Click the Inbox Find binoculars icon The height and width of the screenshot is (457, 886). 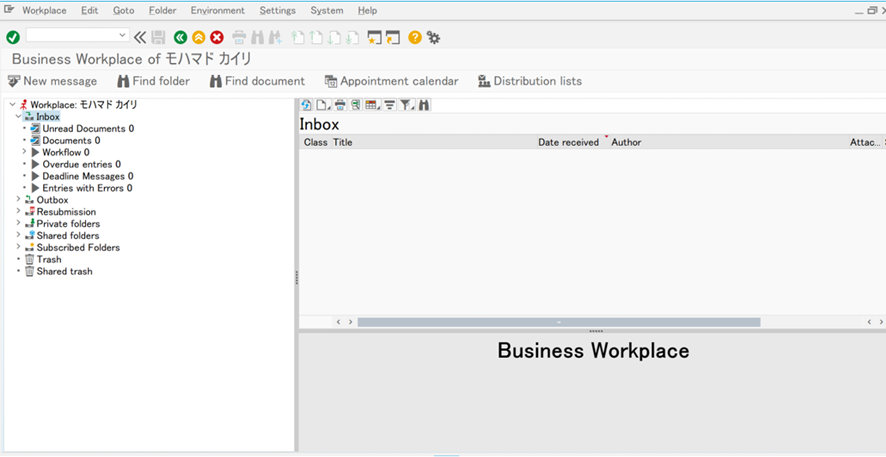[x=424, y=105]
